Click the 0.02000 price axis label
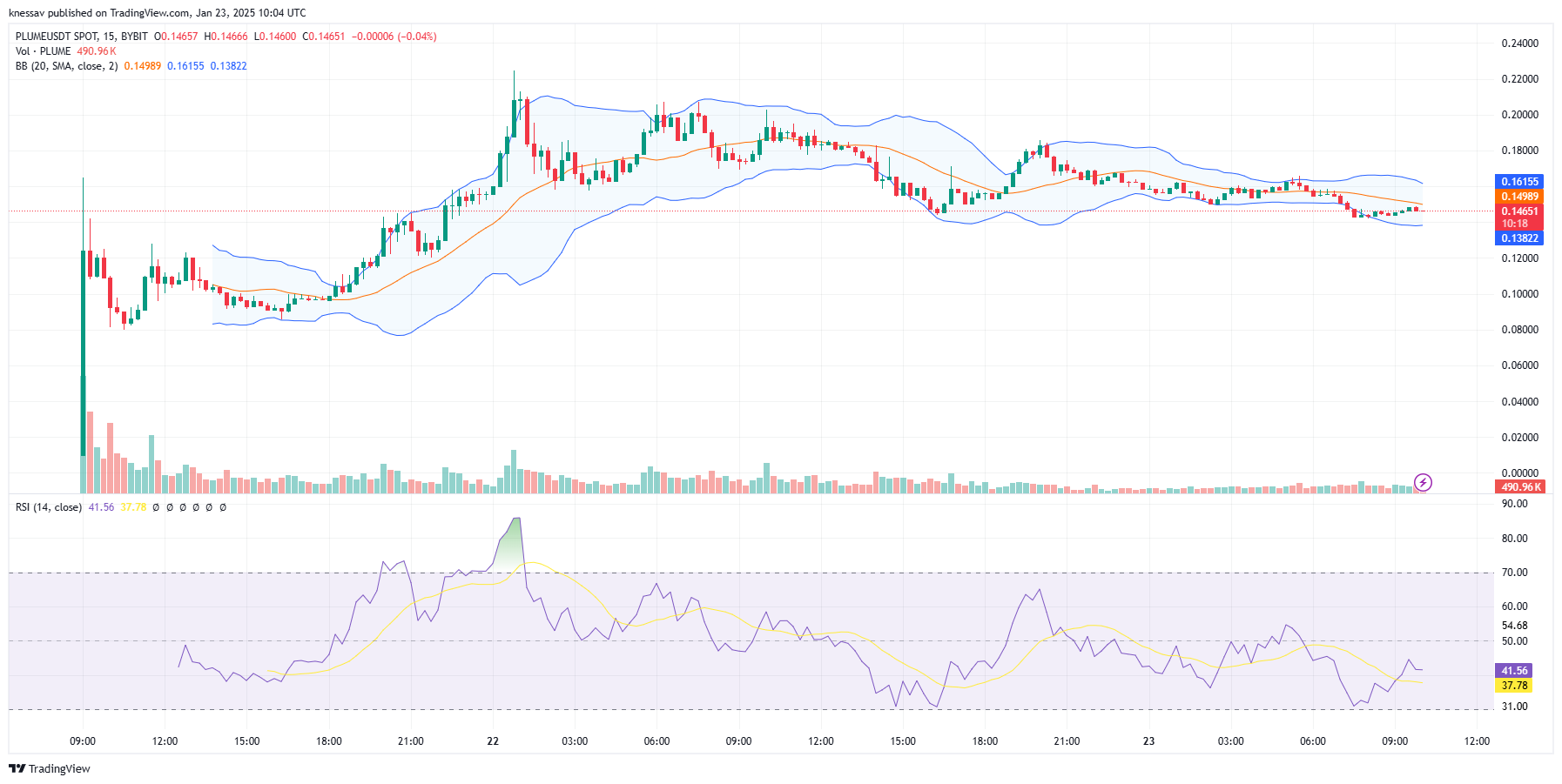The image size is (1562, 784). pyautogui.click(x=1520, y=438)
